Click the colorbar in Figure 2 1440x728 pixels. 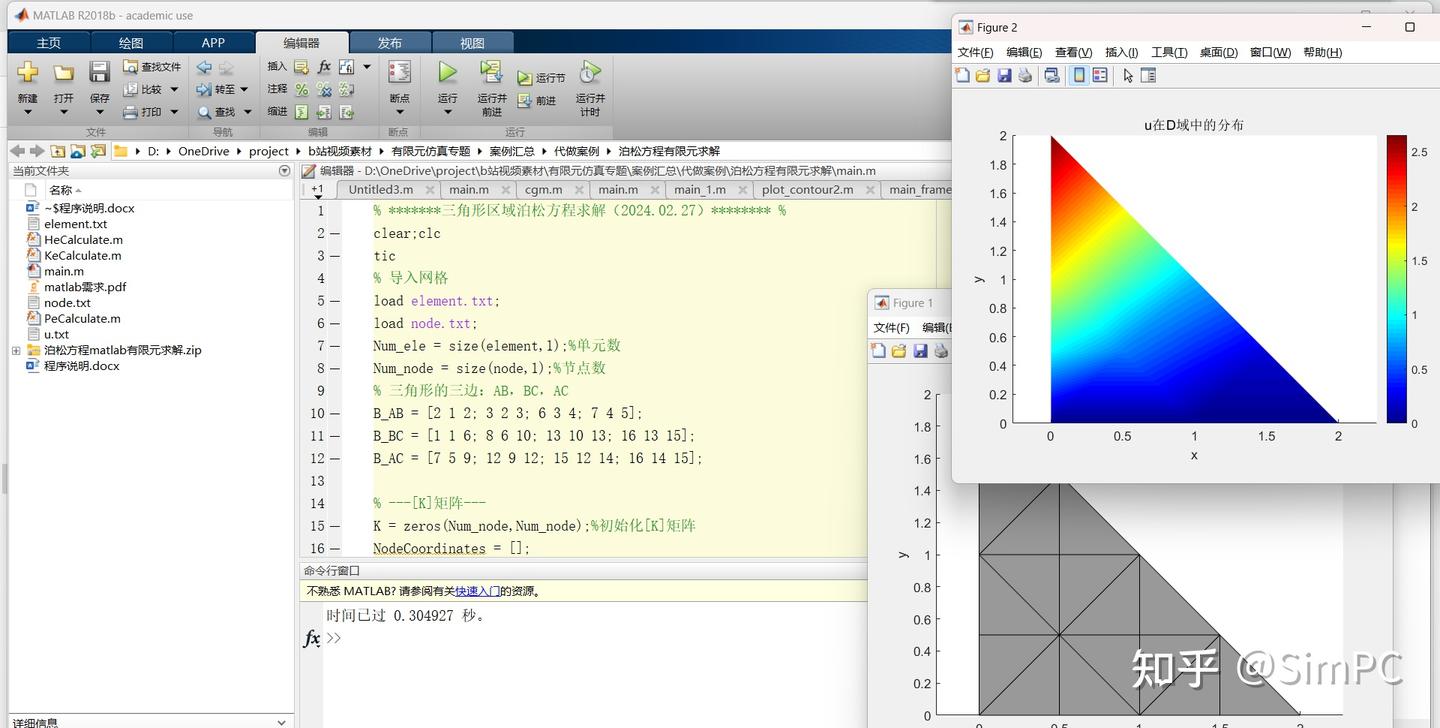[x=1396, y=279]
